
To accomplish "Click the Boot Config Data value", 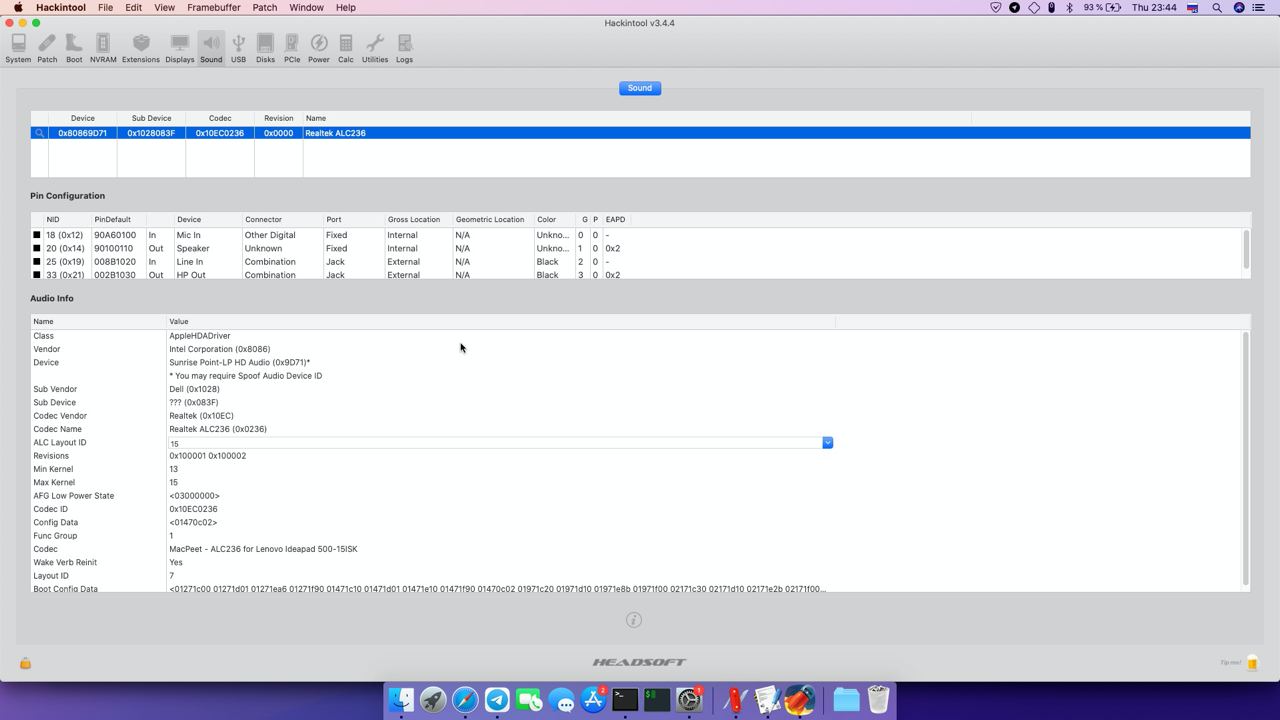I will (x=497, y=589).
